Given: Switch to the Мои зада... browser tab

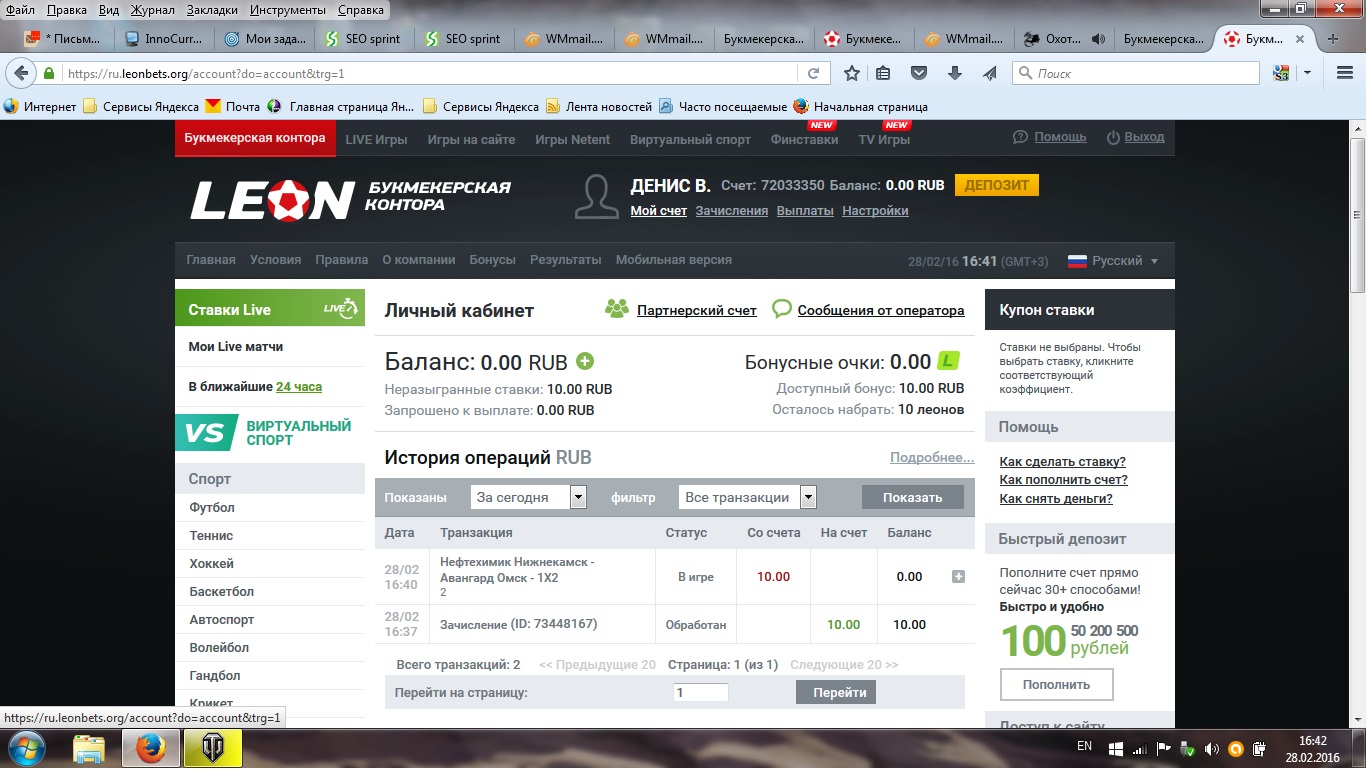Looking at the screenshot, I should click(x=266, y=39).
